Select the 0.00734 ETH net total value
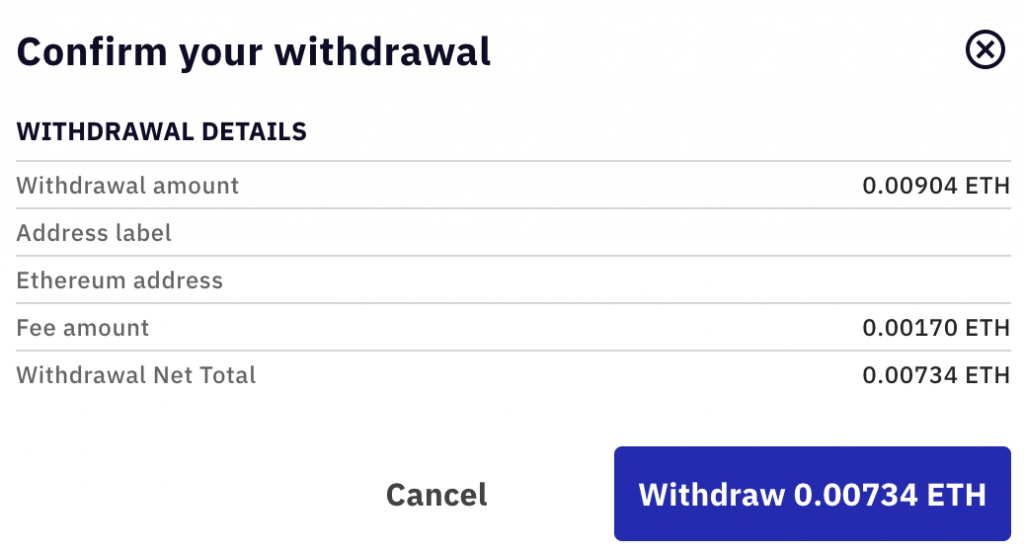Image resolution: width=1024 pixels, height=553 pixels. (x=936, y=375)
